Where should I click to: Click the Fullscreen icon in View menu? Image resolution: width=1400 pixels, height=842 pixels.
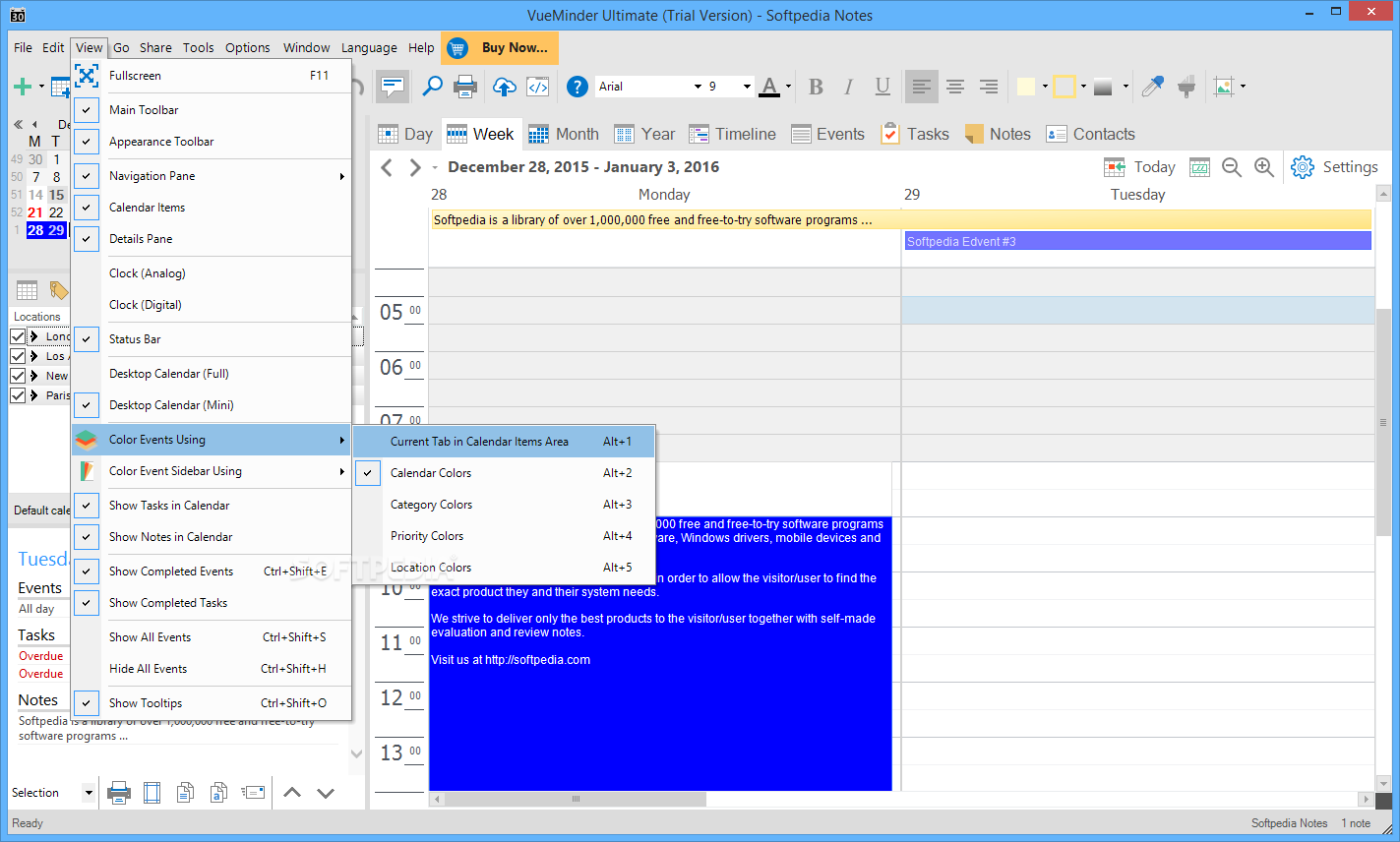tap(87, 76)
